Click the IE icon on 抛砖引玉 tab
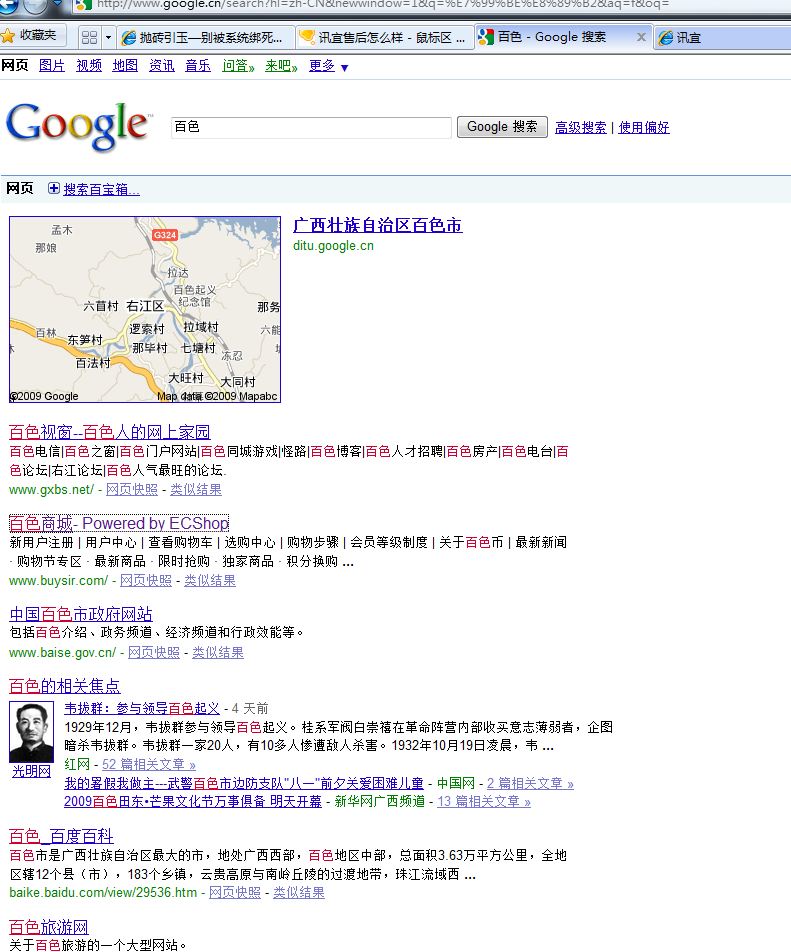The width and height of the screenshot is (791, 952). [129, 38]
